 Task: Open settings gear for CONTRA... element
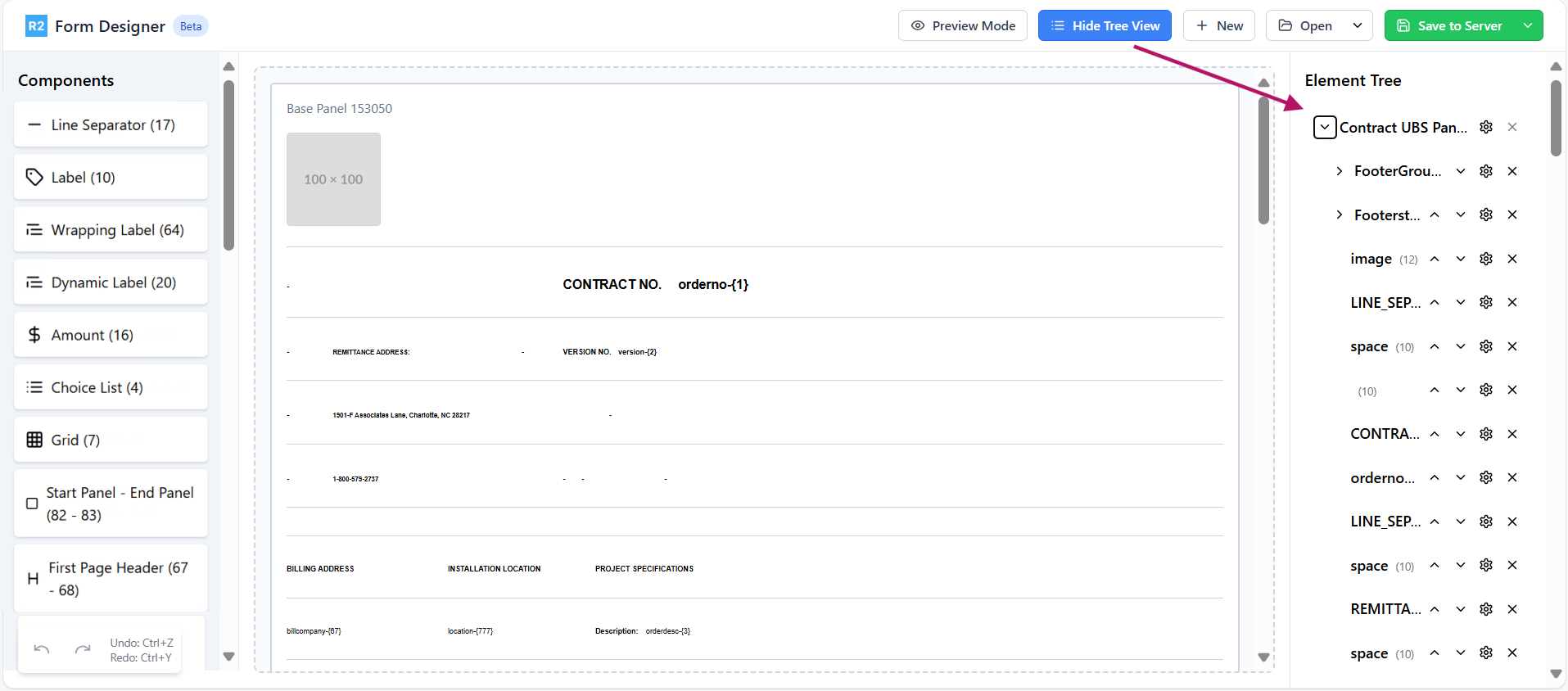click(x=1486, y=434)
